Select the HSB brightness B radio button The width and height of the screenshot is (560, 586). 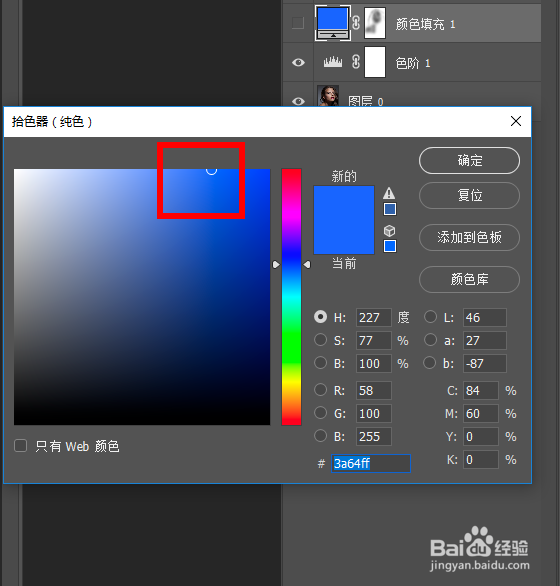tap(320, 363)
